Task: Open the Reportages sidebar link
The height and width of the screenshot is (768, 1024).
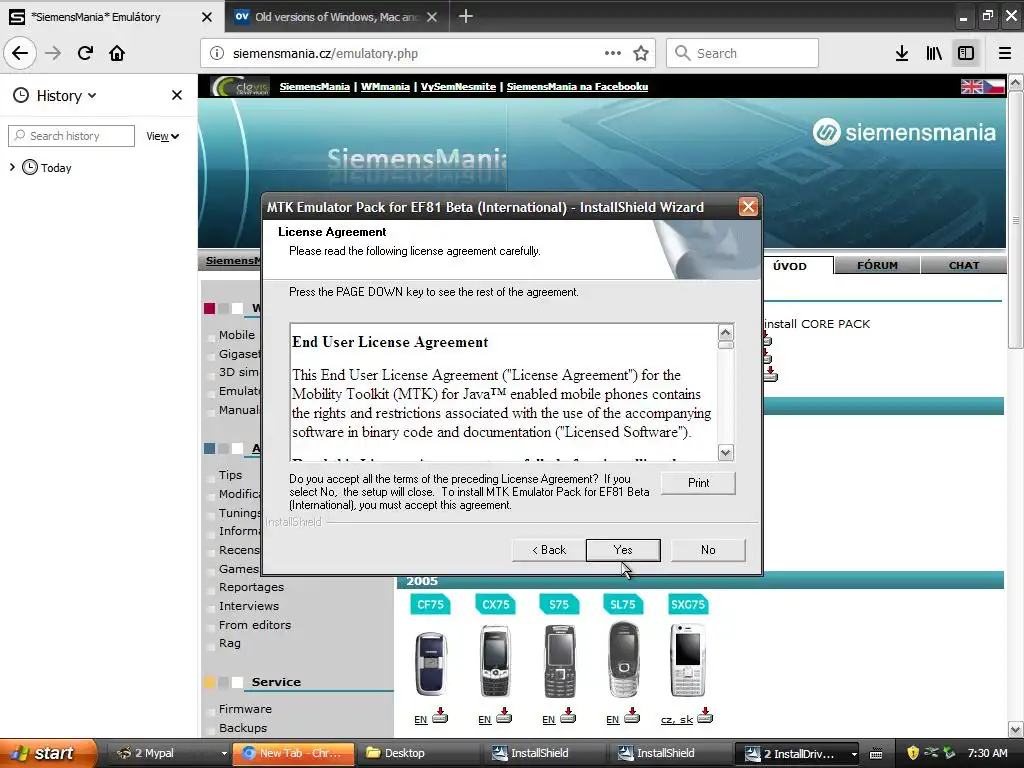Action: coord(251,587)
